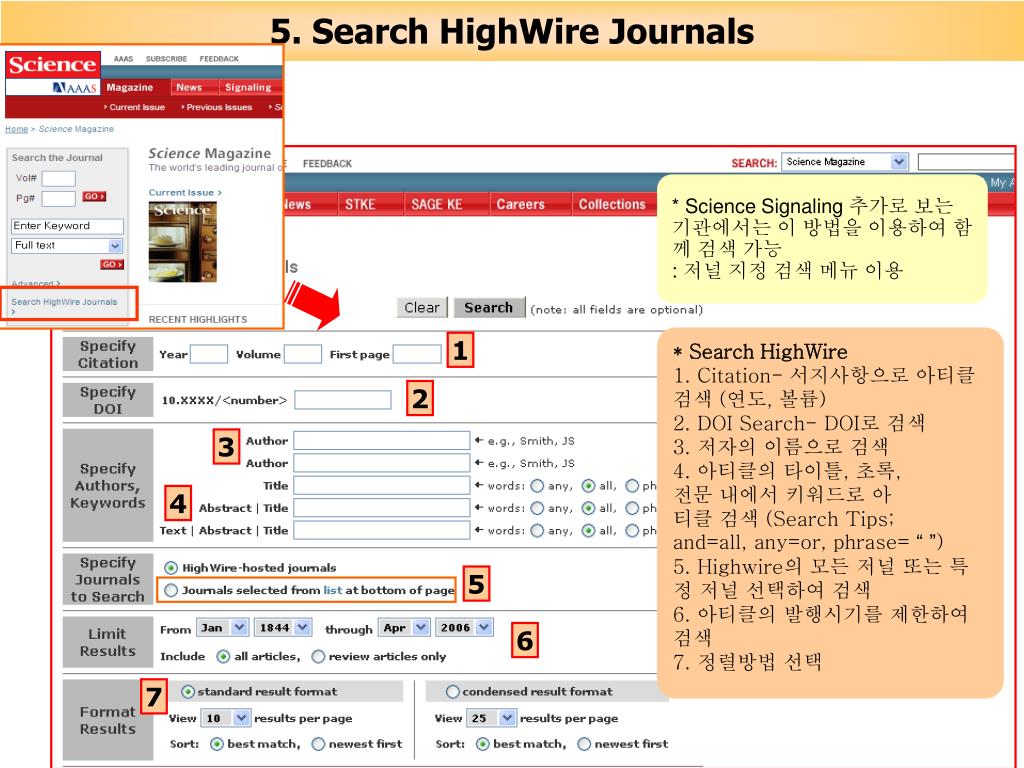Click the Science logo in the header
Image resolution: width=1024 pixels, height=768 pixels.
[x=53, y=65]
